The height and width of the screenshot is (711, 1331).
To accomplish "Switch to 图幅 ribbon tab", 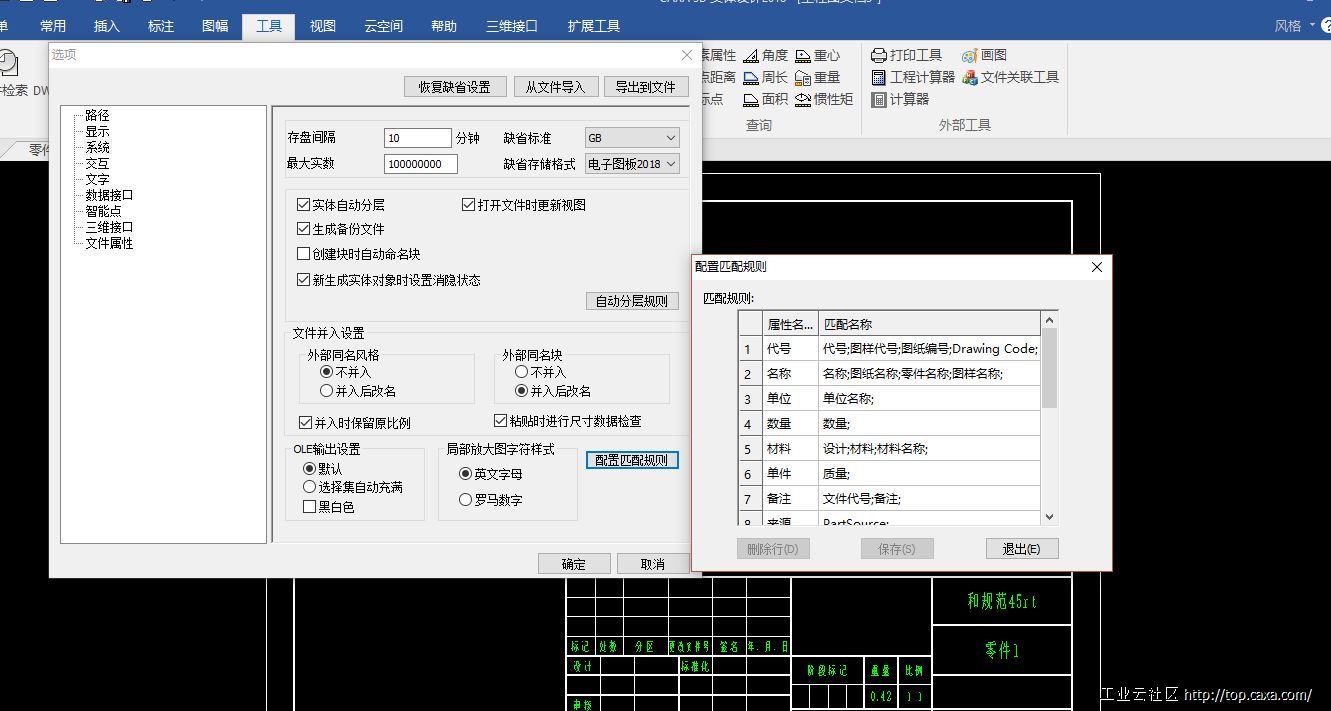I will (215, 26).
